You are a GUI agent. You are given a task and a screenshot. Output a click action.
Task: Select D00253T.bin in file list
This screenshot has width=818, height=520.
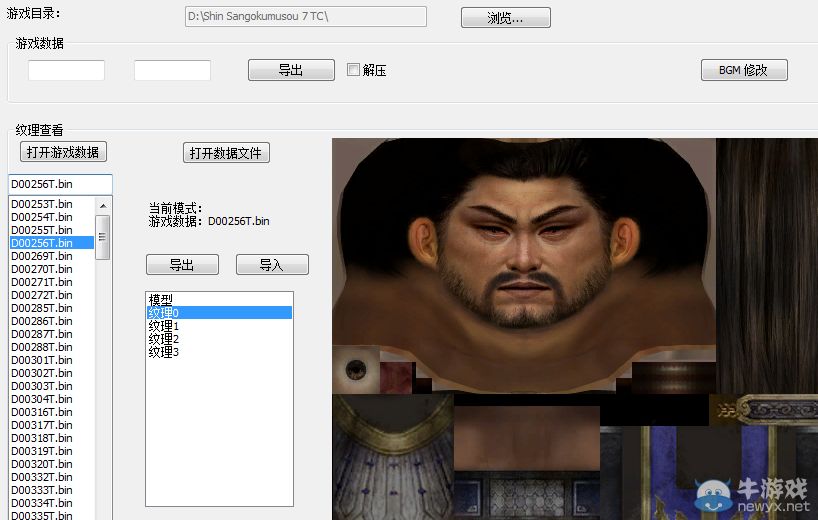pos(52,204)
